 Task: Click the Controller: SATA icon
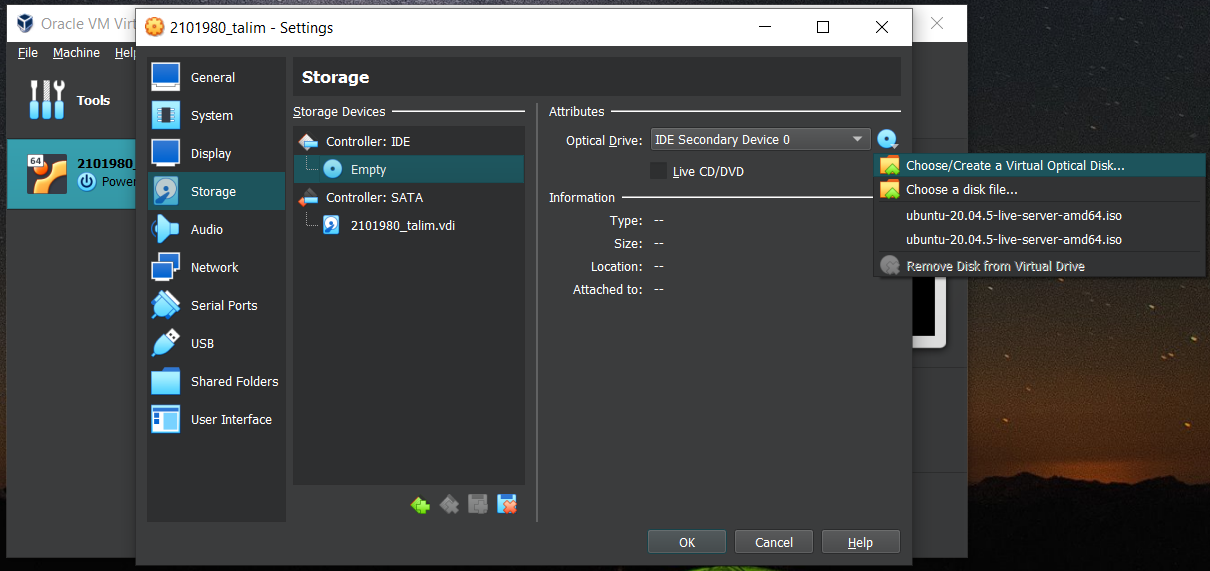click(x=308, y=198)
